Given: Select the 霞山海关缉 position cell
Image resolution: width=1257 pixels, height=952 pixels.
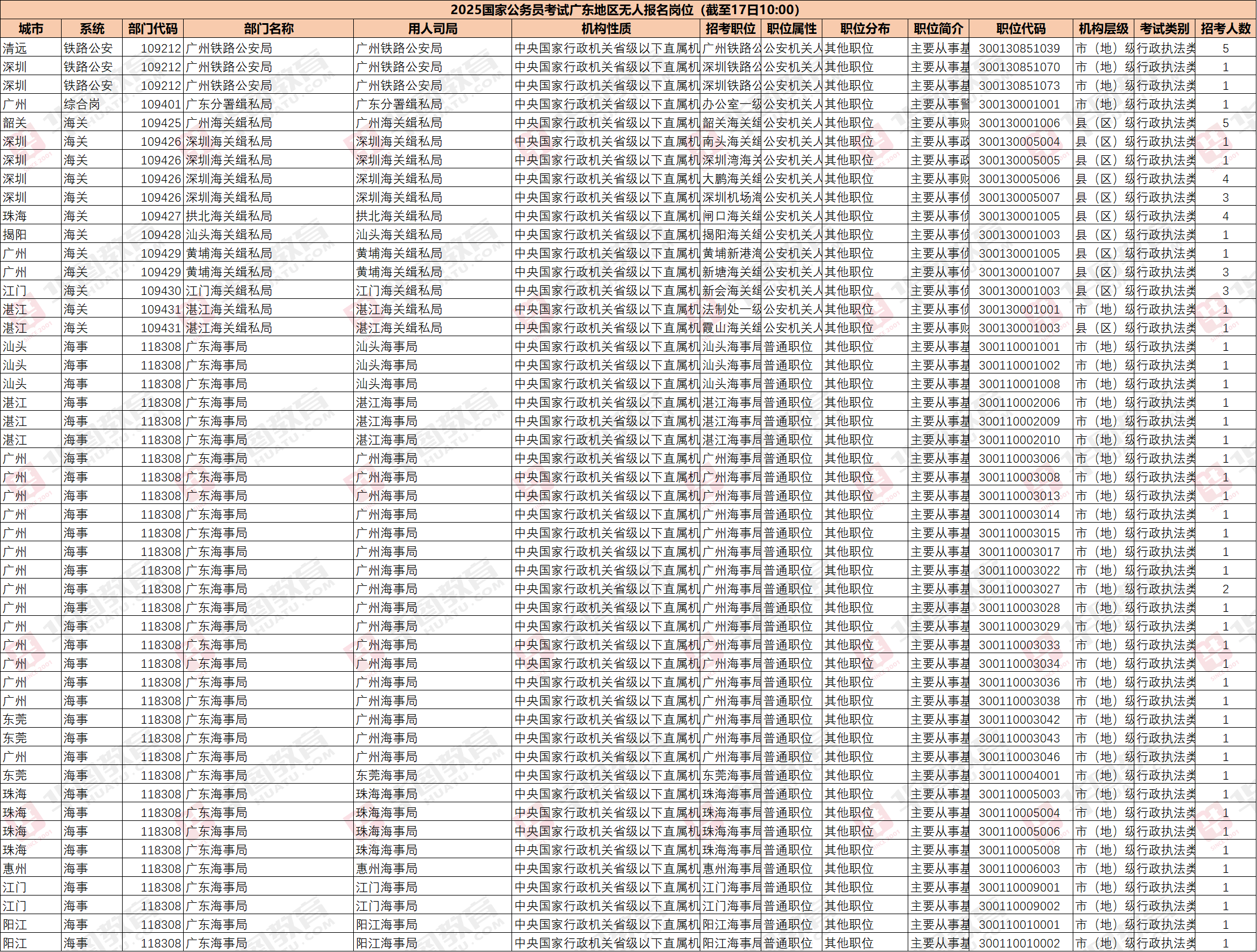Looking at the screenshot, I should 731,328.
